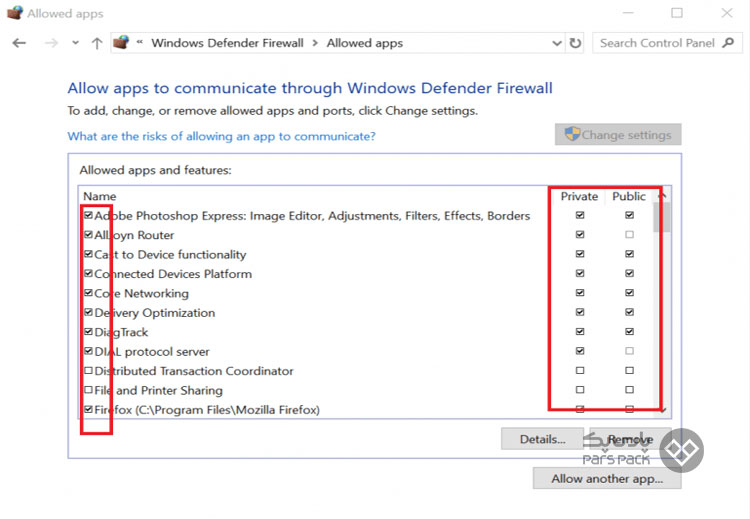Image resolution: width=750 pixels, height=519 pixels.
Task: Uncheck AllJoyn Router name checkbox
Action: [88, 234]
